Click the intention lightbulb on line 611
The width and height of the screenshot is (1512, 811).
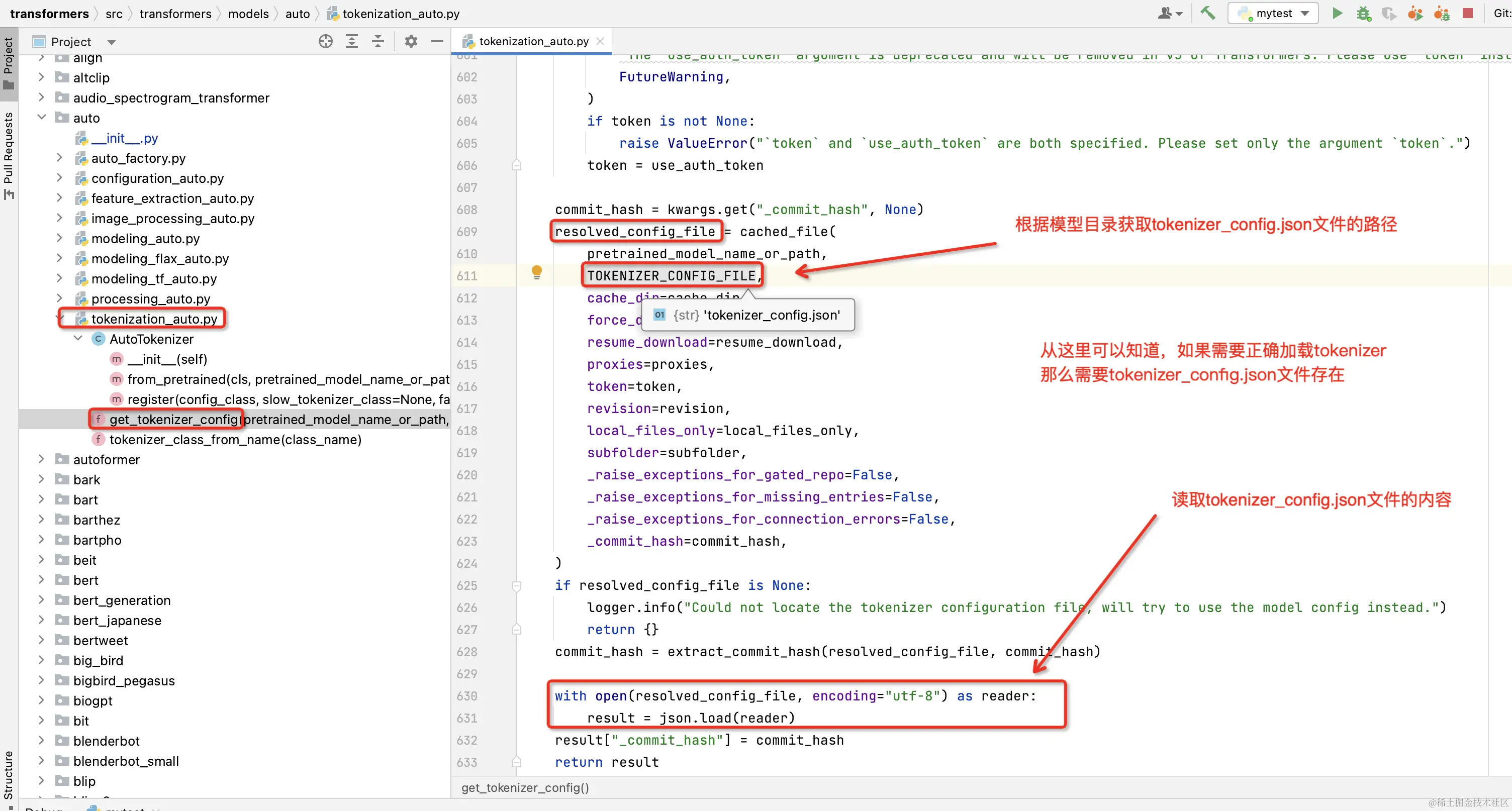click(536, 272)
